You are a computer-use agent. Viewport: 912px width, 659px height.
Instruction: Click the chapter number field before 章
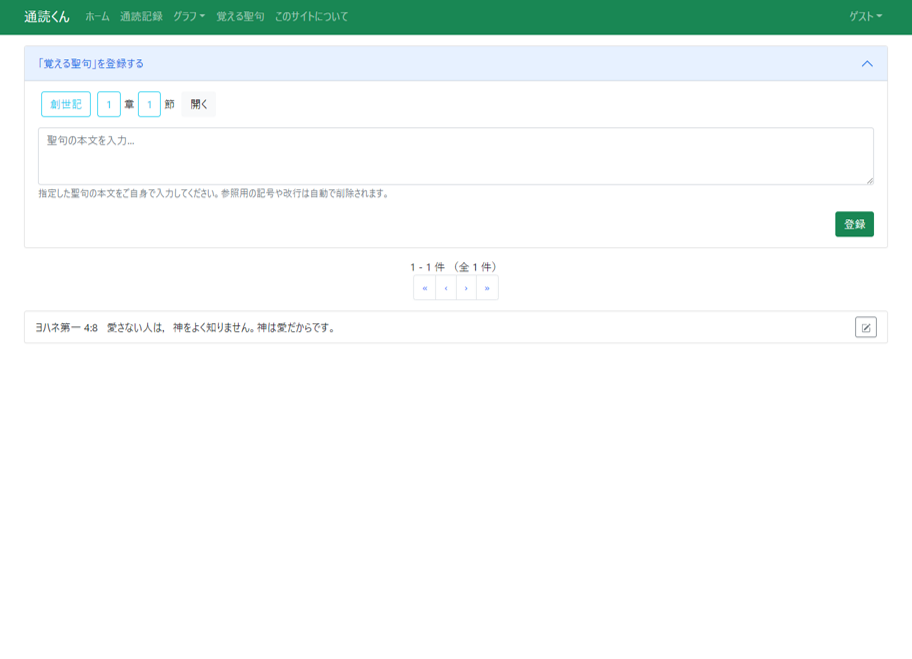[x=109, y=104]
